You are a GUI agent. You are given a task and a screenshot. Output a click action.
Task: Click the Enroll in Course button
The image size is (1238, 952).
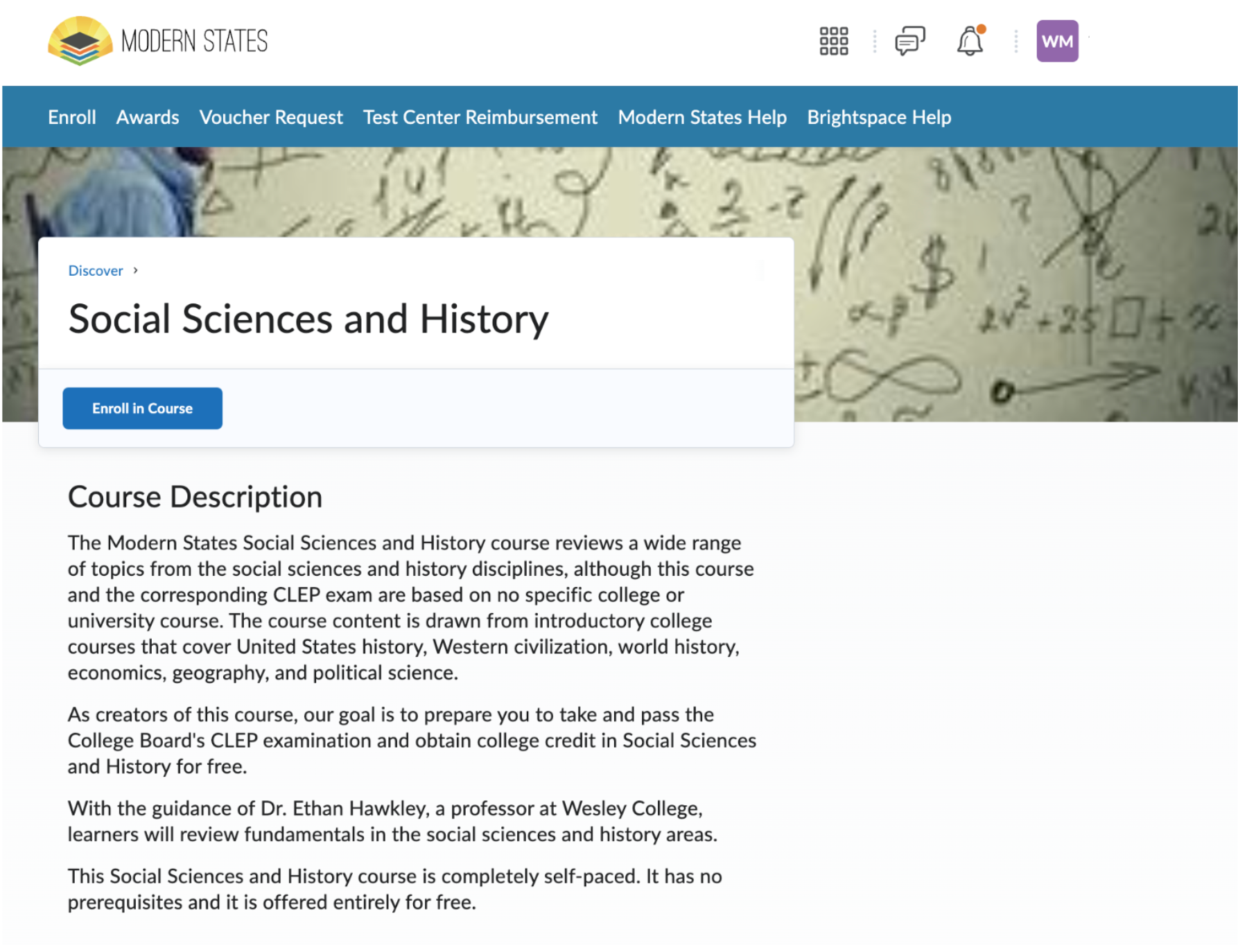[143, 408]
